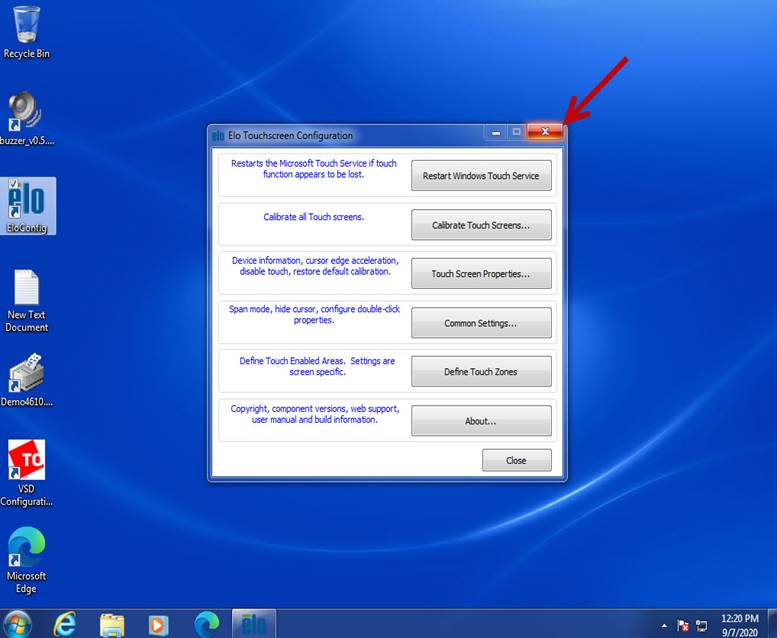Click the Elo app taskbar button
Screen dimensions: 777x638
pos(252,623)
